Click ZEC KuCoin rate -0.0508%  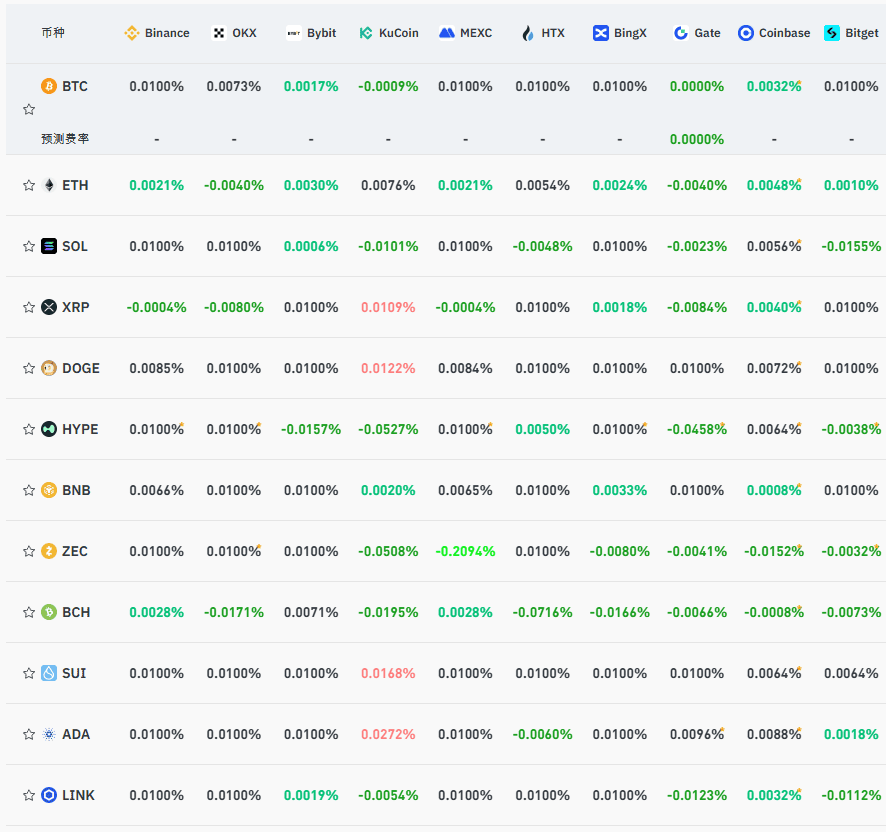pos(388,552)
